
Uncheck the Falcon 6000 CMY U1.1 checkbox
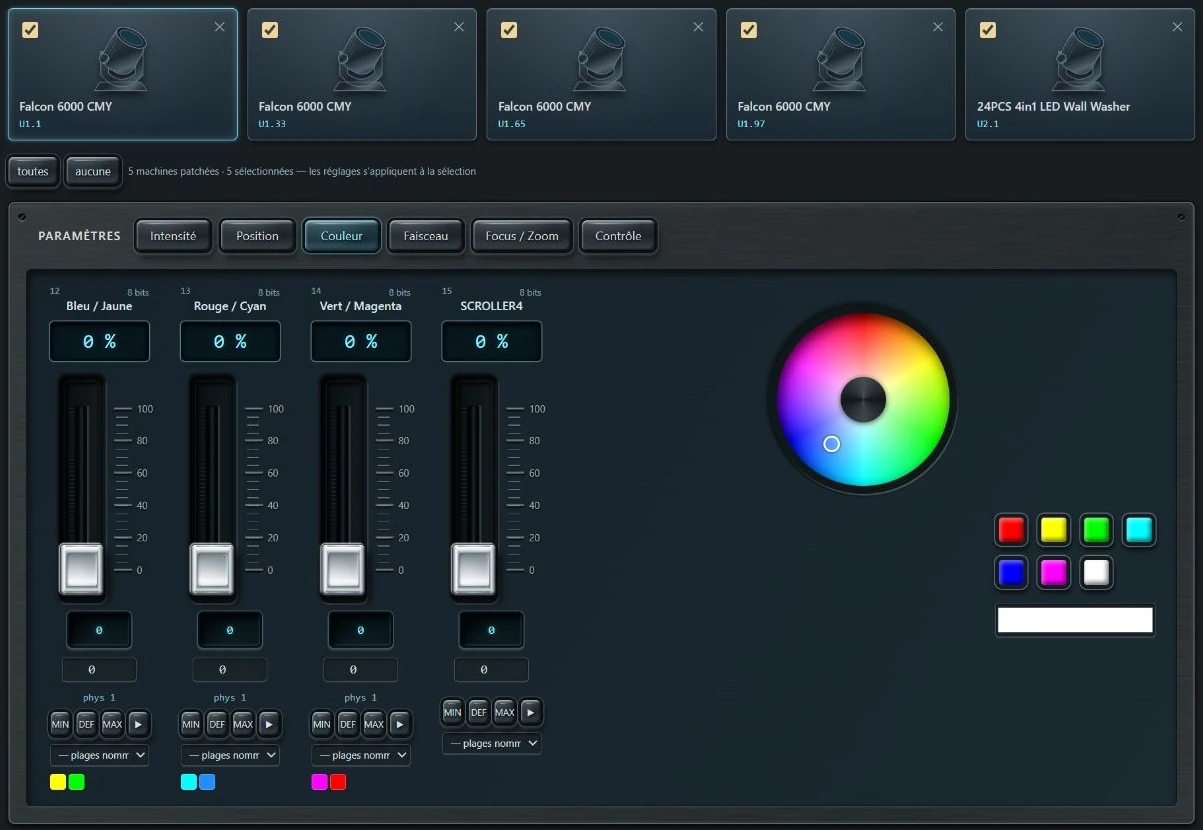point(30,30)
